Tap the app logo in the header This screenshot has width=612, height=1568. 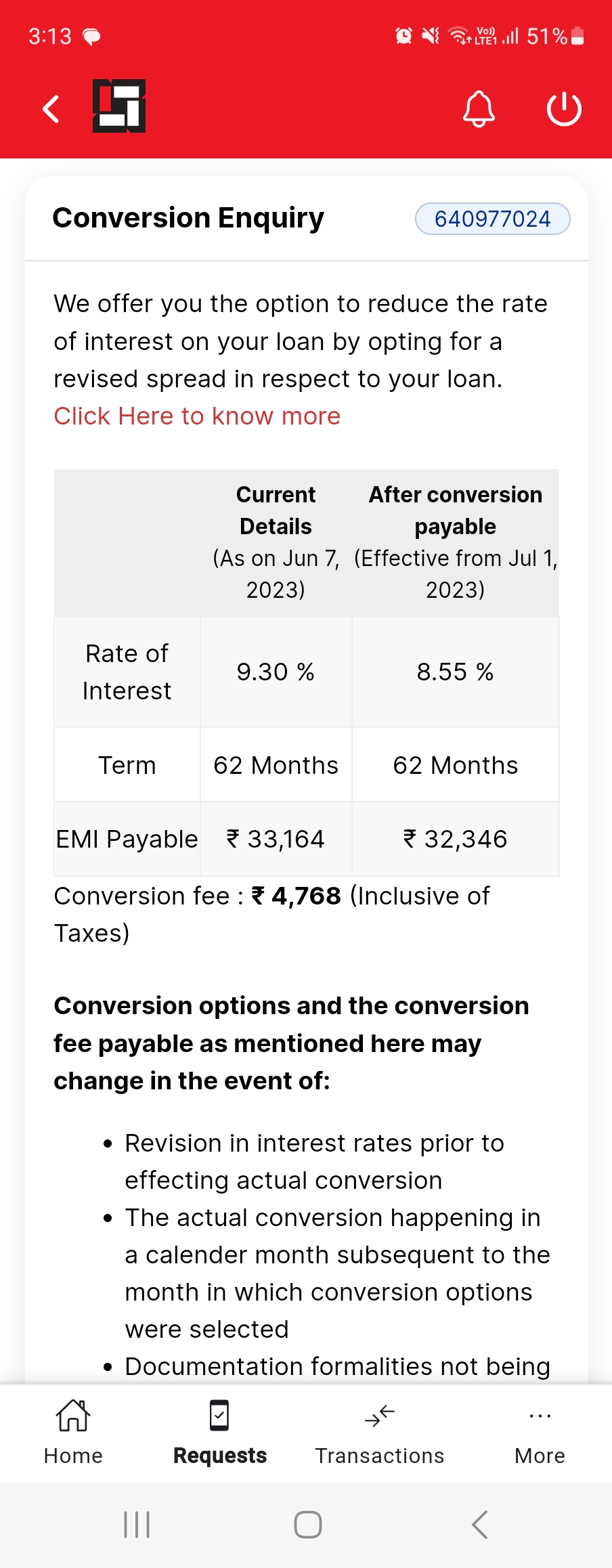tap(119, 106)
